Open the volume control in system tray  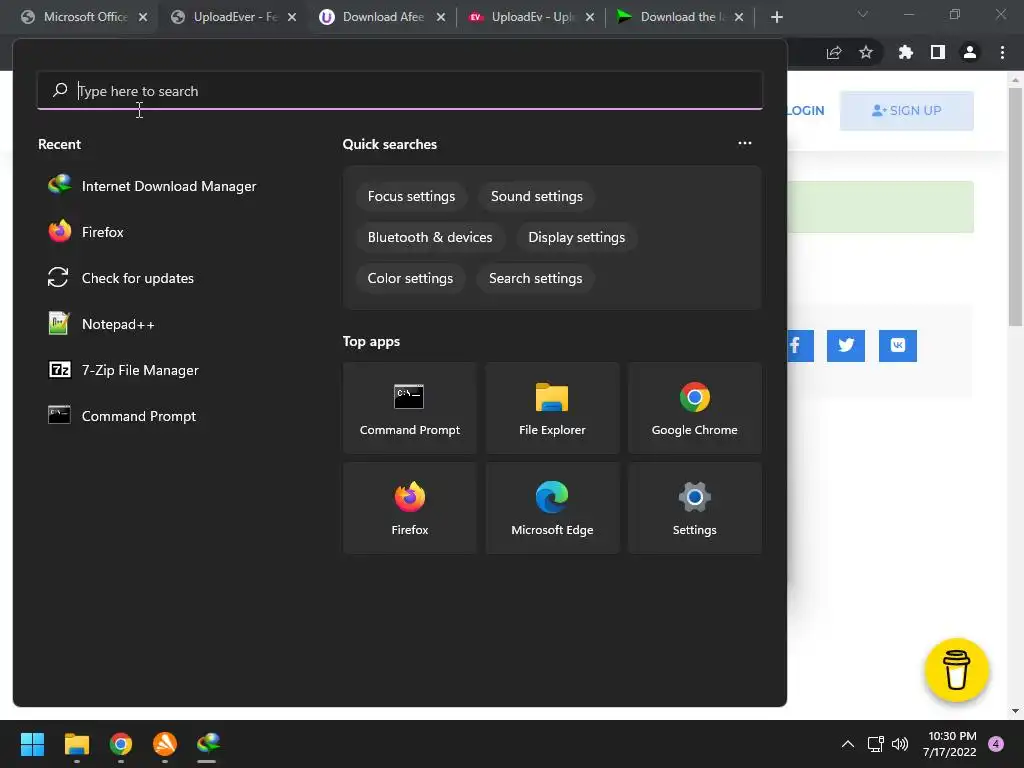pyautogui.click(x=900, y=744)
